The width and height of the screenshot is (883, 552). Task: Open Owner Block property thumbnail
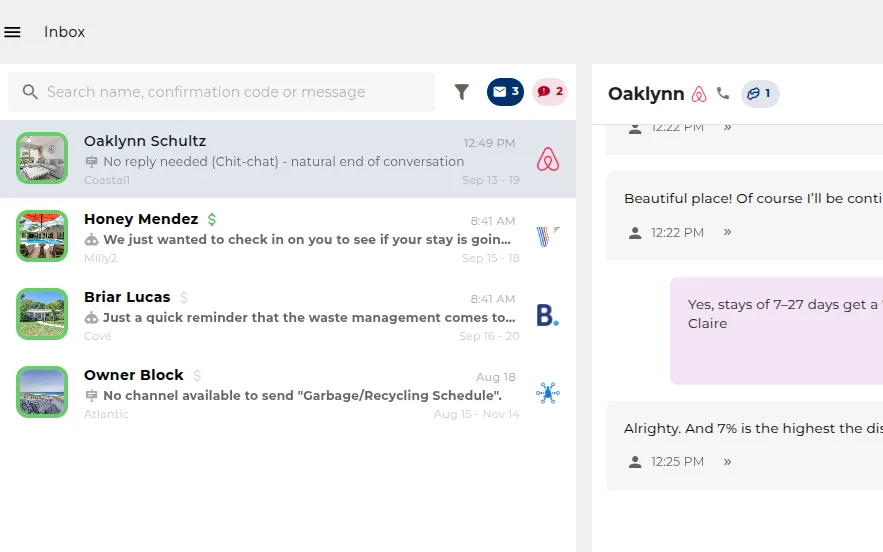tap(42, 392)
